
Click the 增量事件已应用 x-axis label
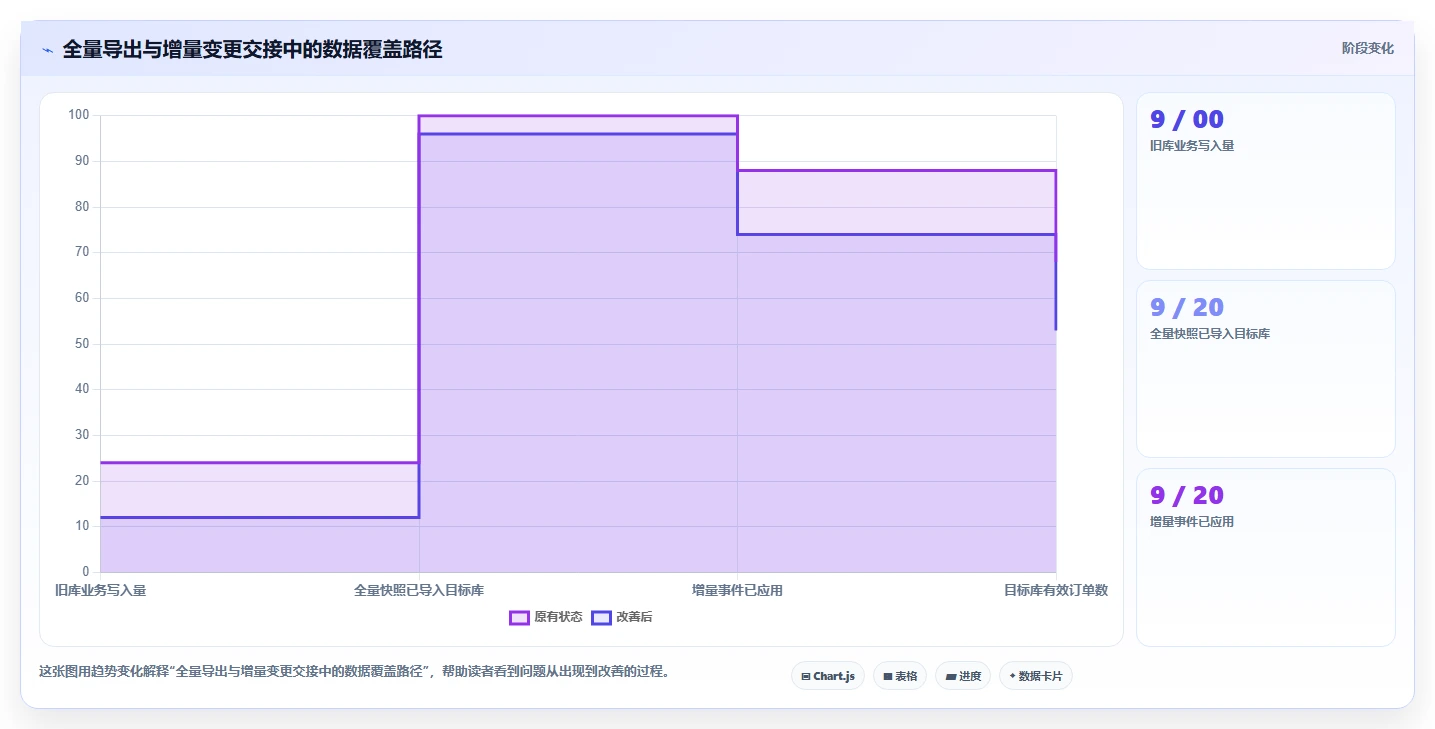click(x=737, y=590)
